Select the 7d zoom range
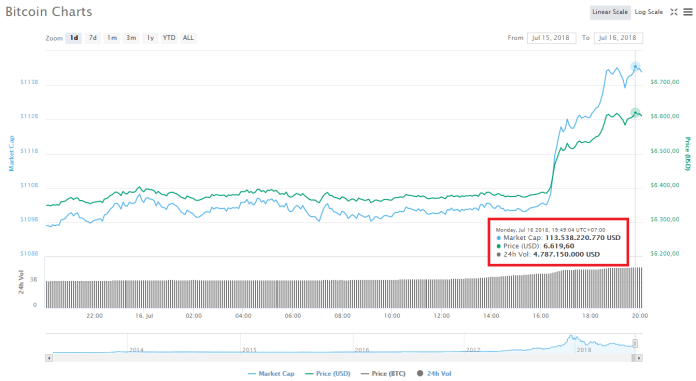This screenshot has height=381, width=696. (x=92, y=38)
